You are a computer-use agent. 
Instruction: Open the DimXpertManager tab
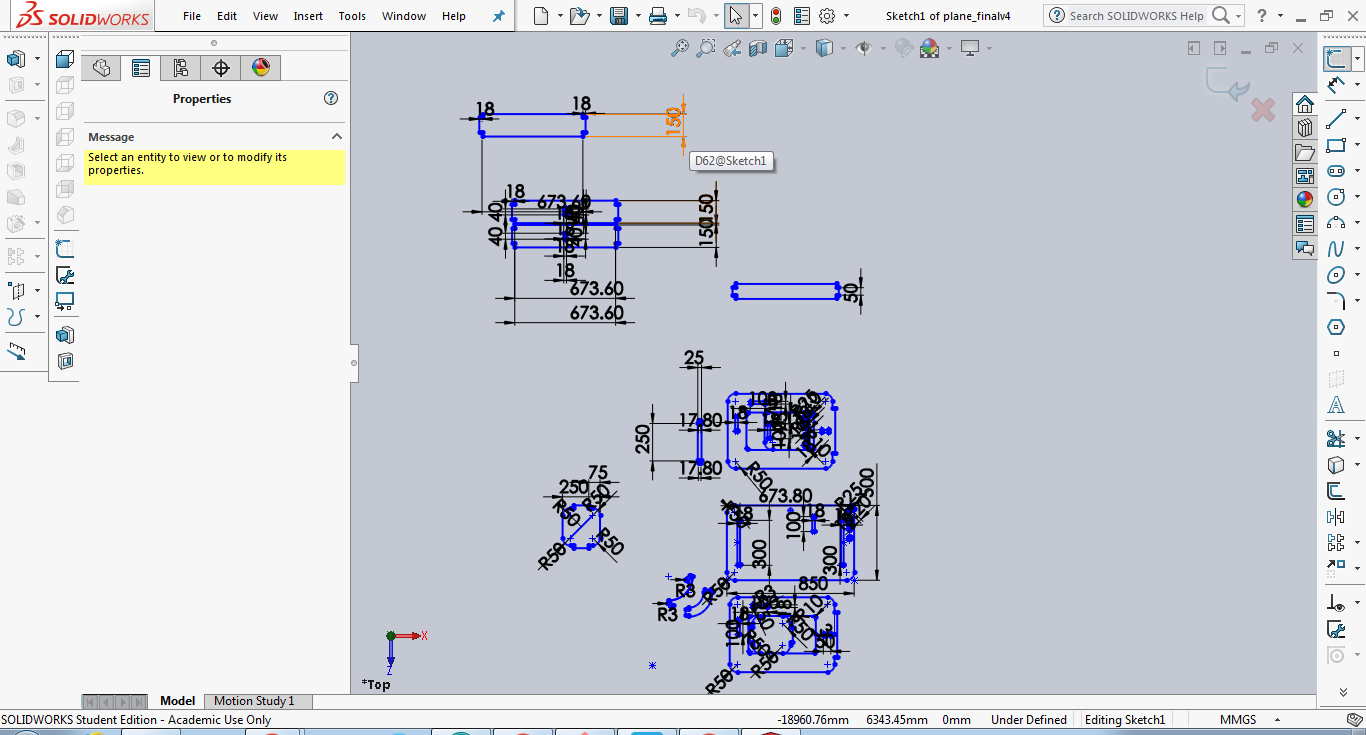221,68
